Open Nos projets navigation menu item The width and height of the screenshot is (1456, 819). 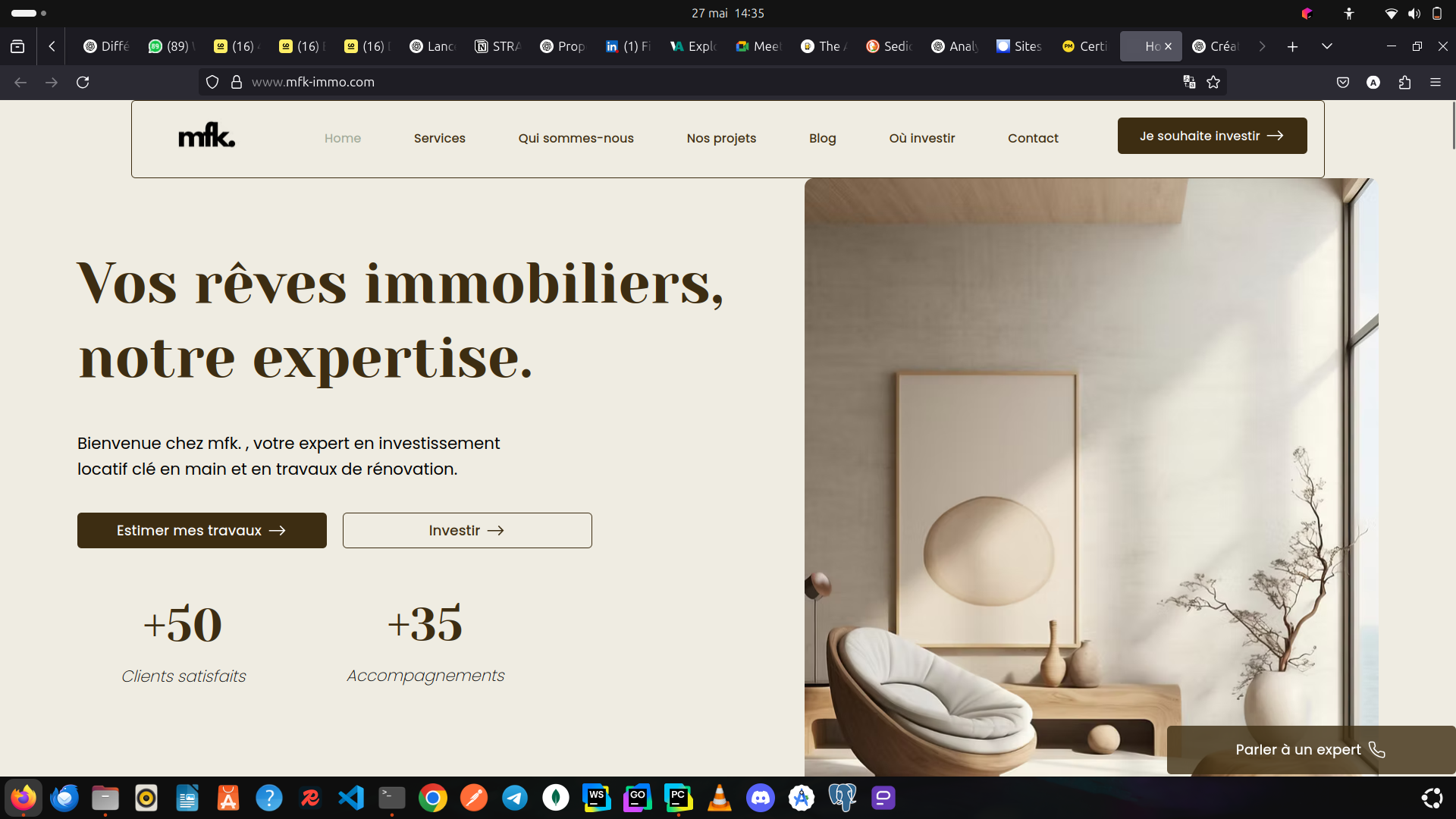click(x=721, y=138)
